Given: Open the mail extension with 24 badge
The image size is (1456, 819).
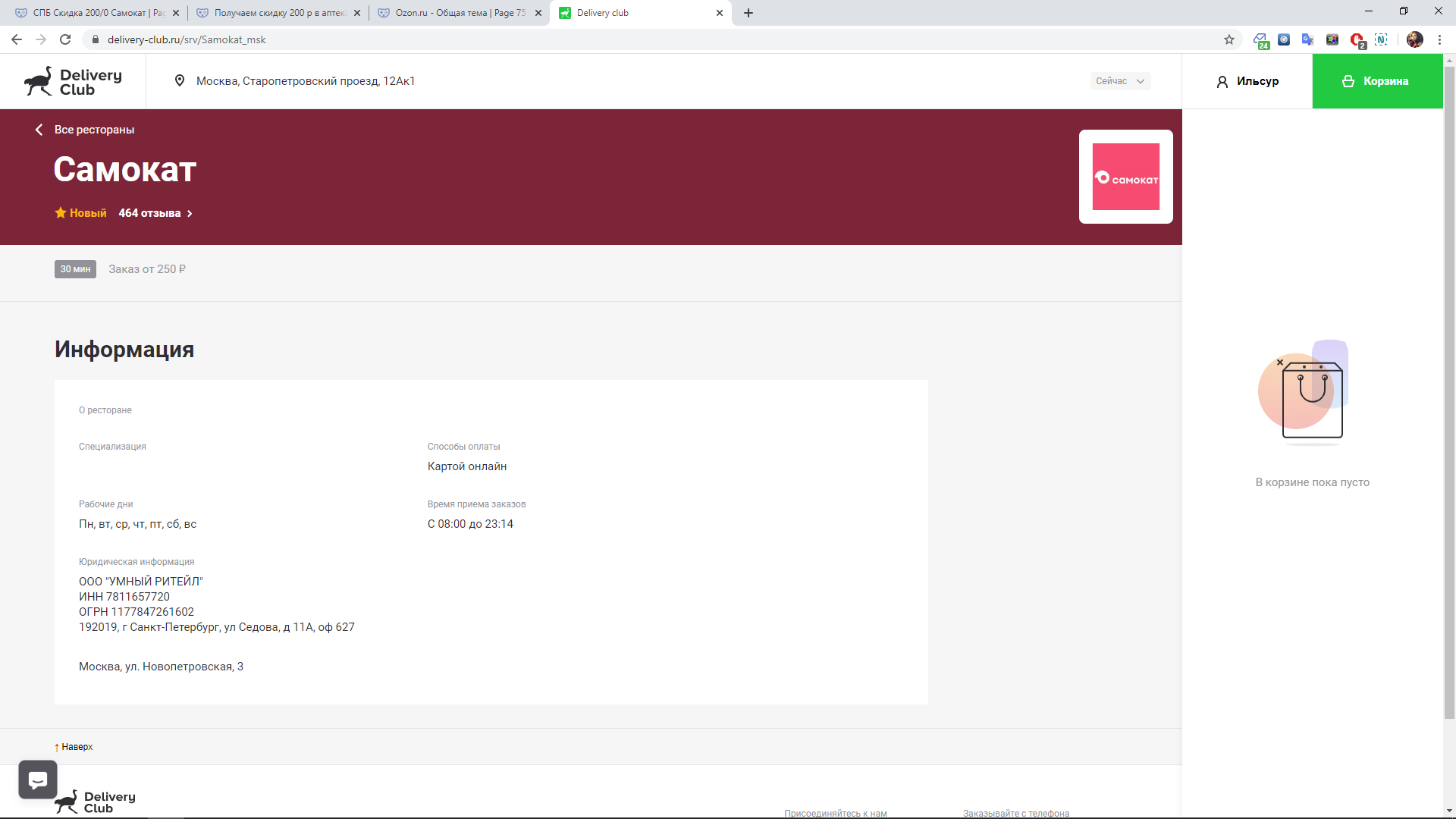Looking at the screenshot, I should [1260, 40].
